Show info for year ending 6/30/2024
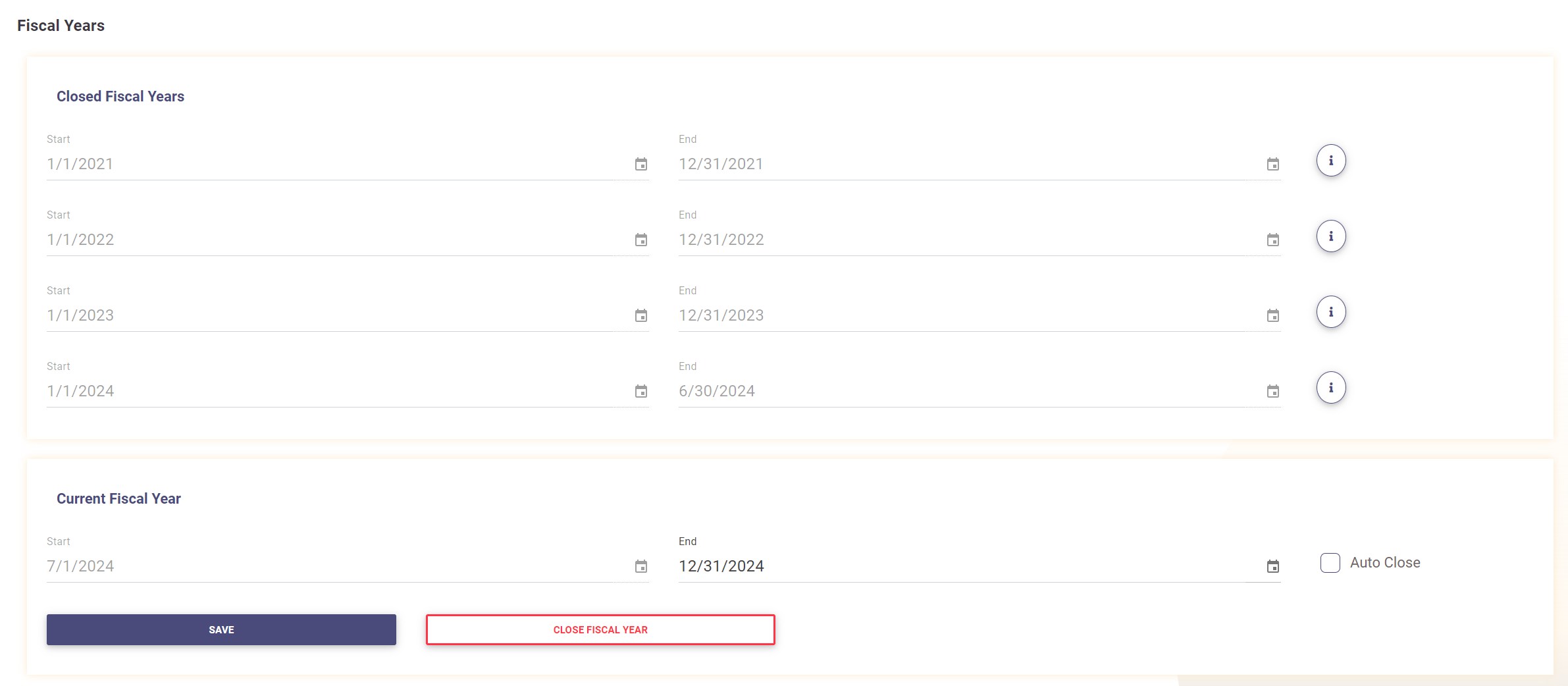This screenshot has width=1568, height=686. 1330,388
